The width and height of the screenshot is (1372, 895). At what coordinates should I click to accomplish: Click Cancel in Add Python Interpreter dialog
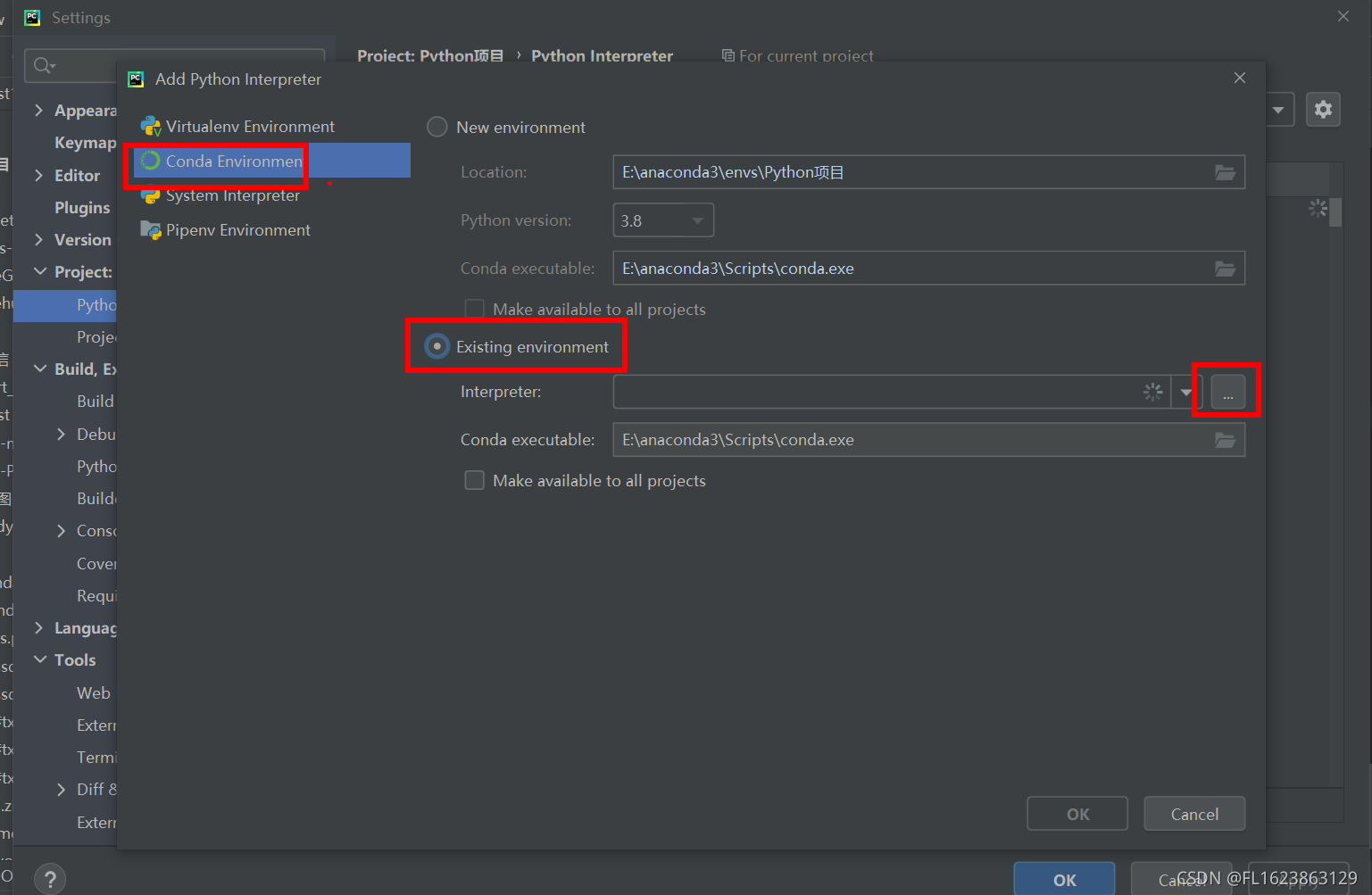pyautogui.click(x=1194, y=814)
